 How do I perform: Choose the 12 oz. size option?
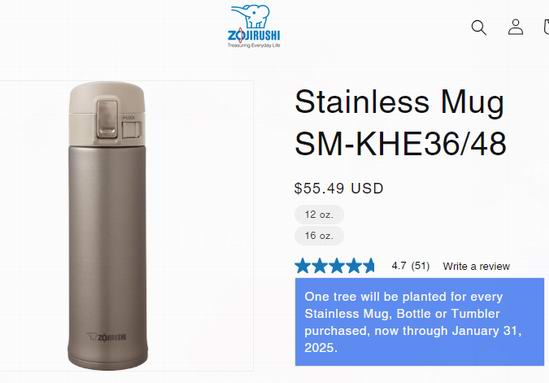point(319,214)
